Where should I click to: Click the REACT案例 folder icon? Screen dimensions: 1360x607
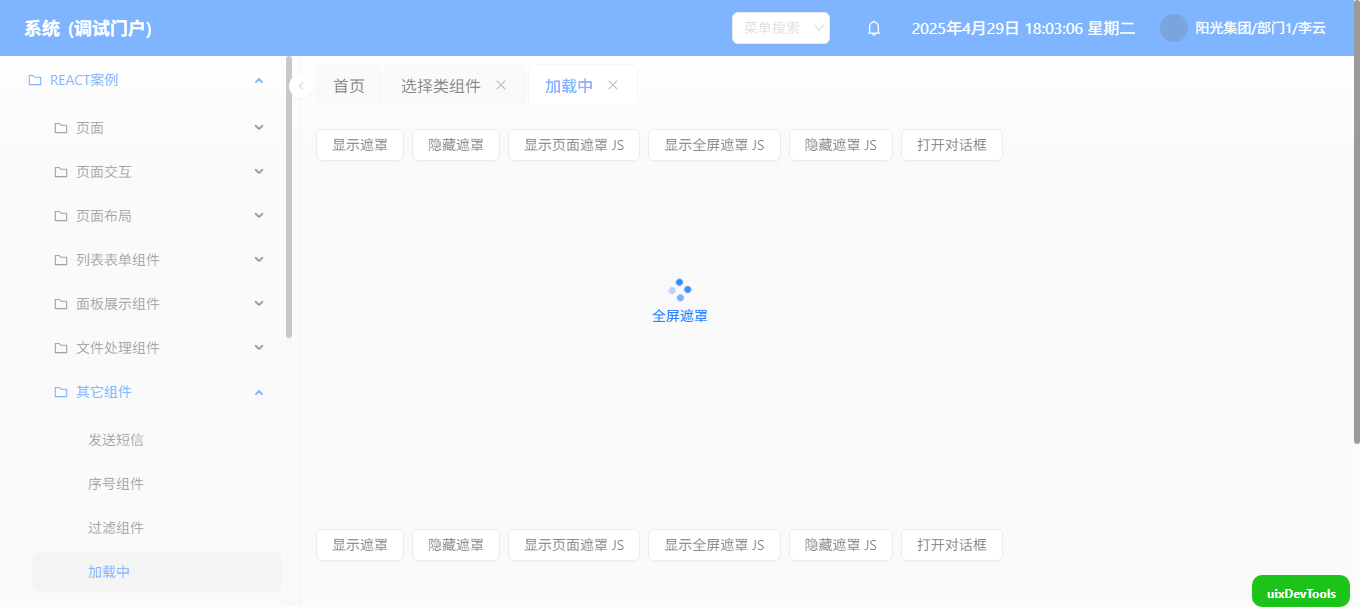35,80
